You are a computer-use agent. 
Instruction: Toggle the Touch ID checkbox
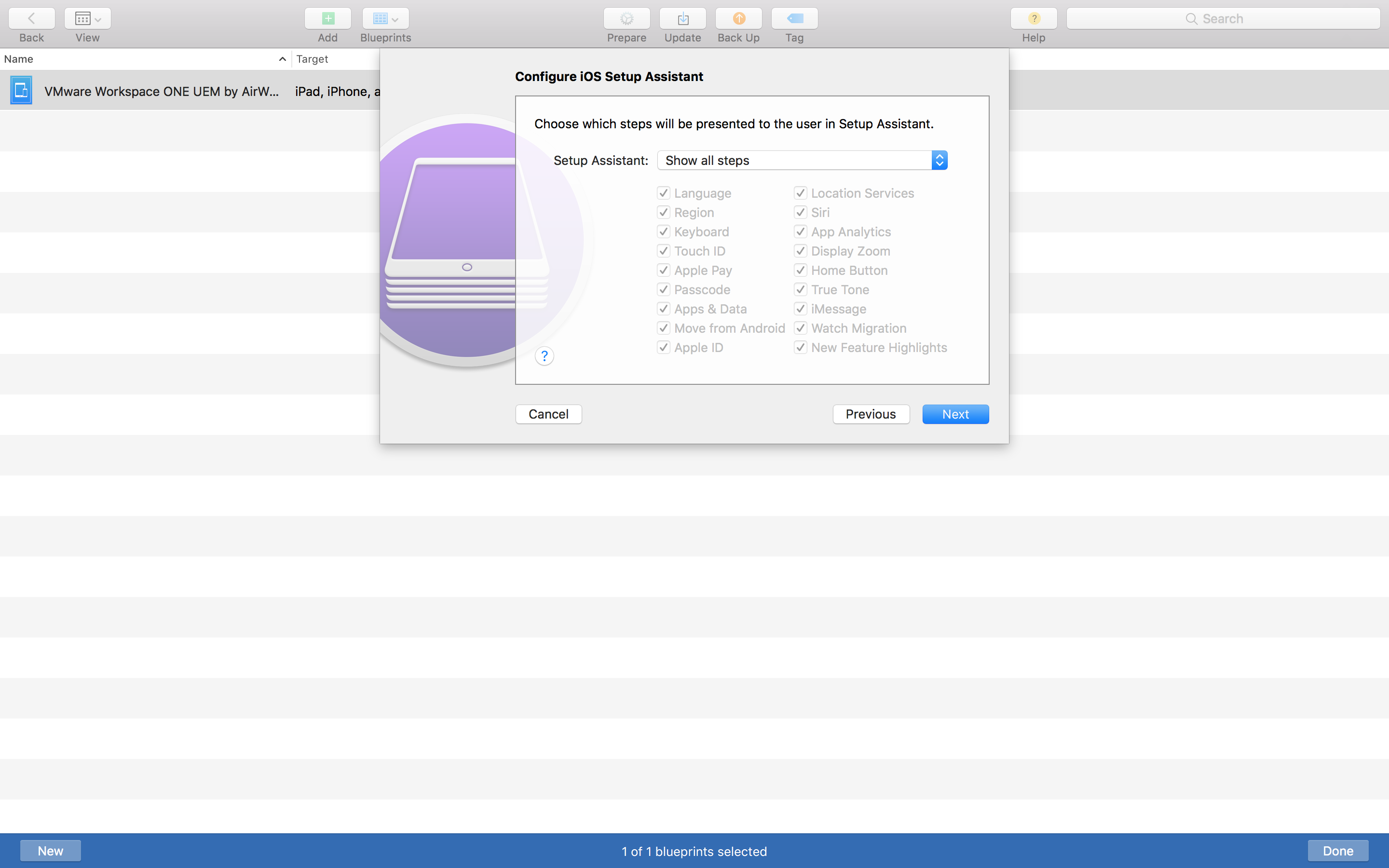(x=664, y=251)
